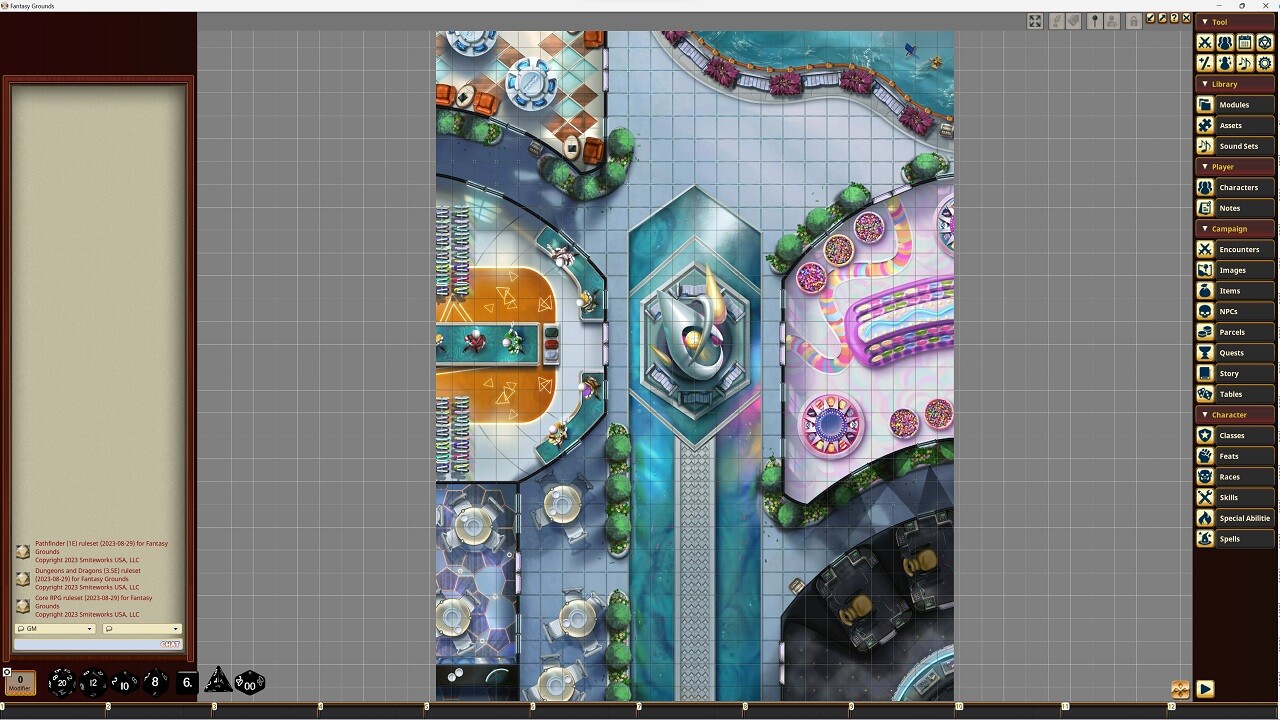Open the chat language dropdown
This screenshot has height=720, width=1280.
140,628
